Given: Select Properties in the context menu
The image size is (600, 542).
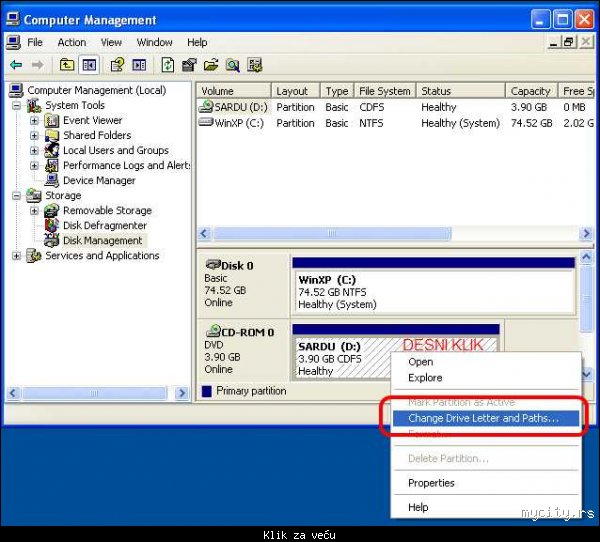Looking at the screenshot, I should [431, 483].
